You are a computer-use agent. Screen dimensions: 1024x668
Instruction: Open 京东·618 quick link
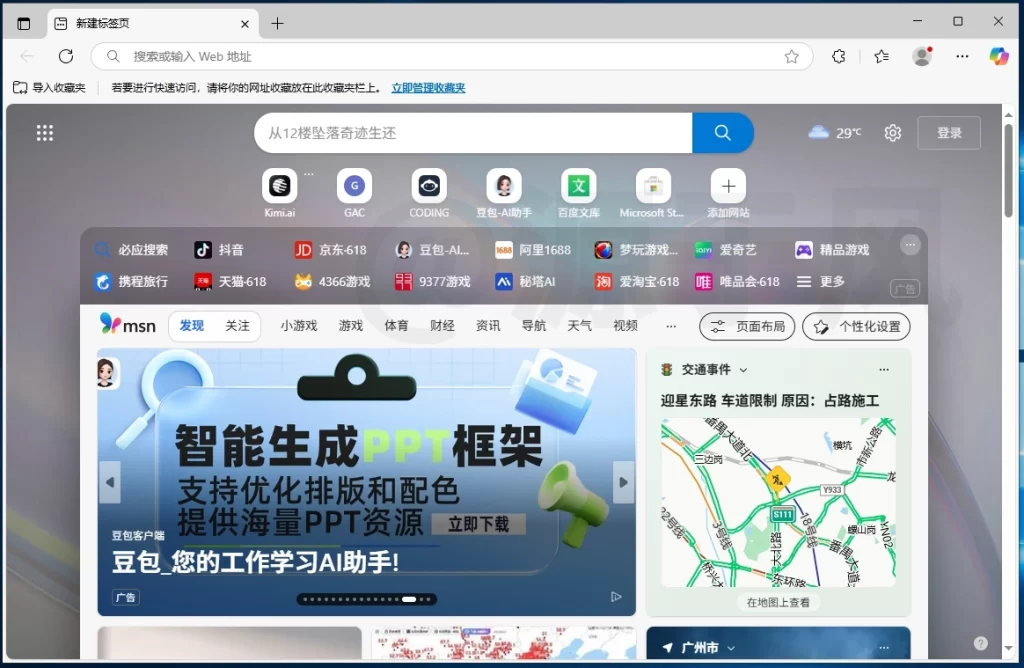click(x=330, y=249)
